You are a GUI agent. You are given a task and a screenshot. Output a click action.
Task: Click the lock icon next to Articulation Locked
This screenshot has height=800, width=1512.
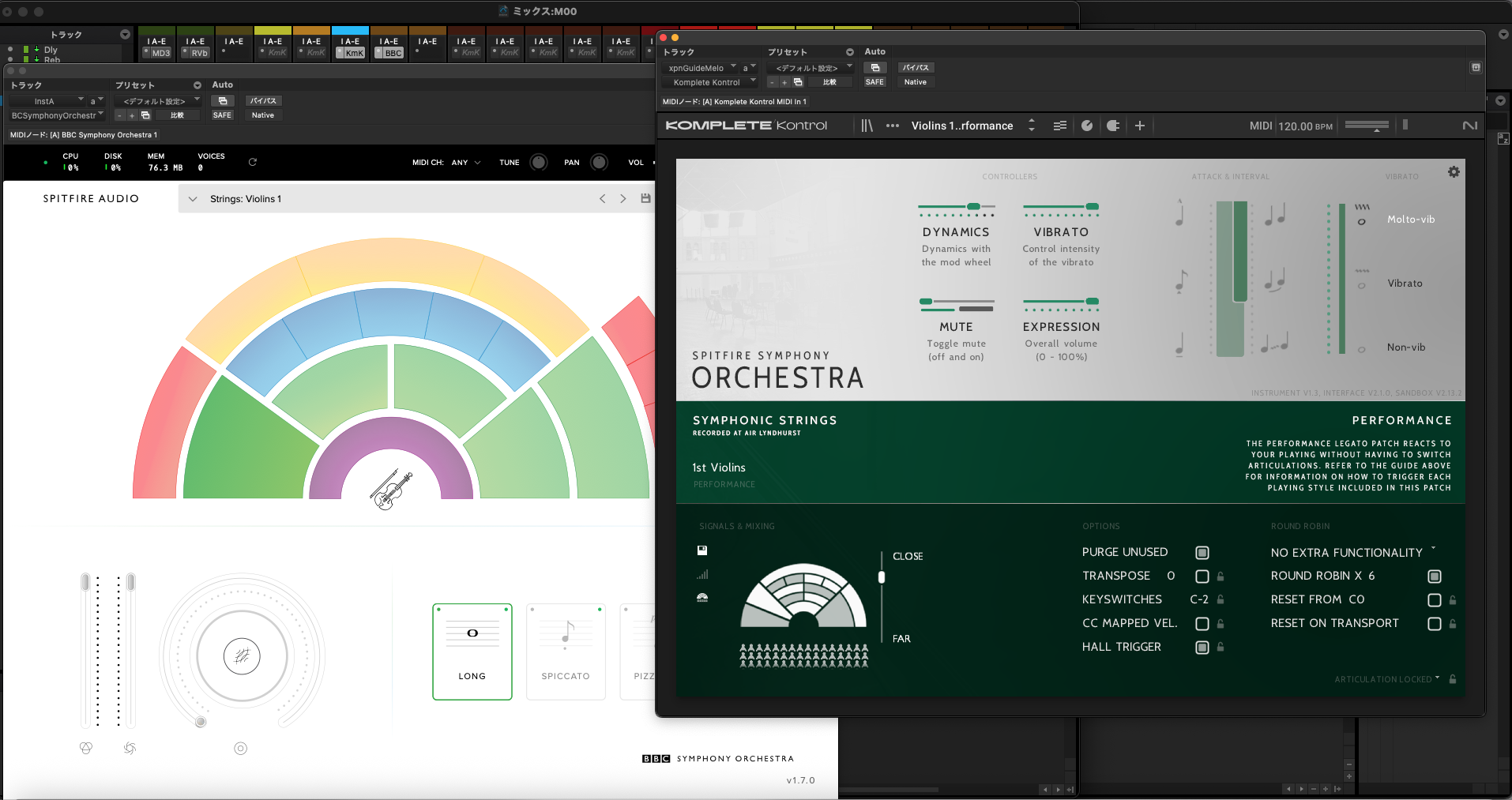tap(1453, 679)
